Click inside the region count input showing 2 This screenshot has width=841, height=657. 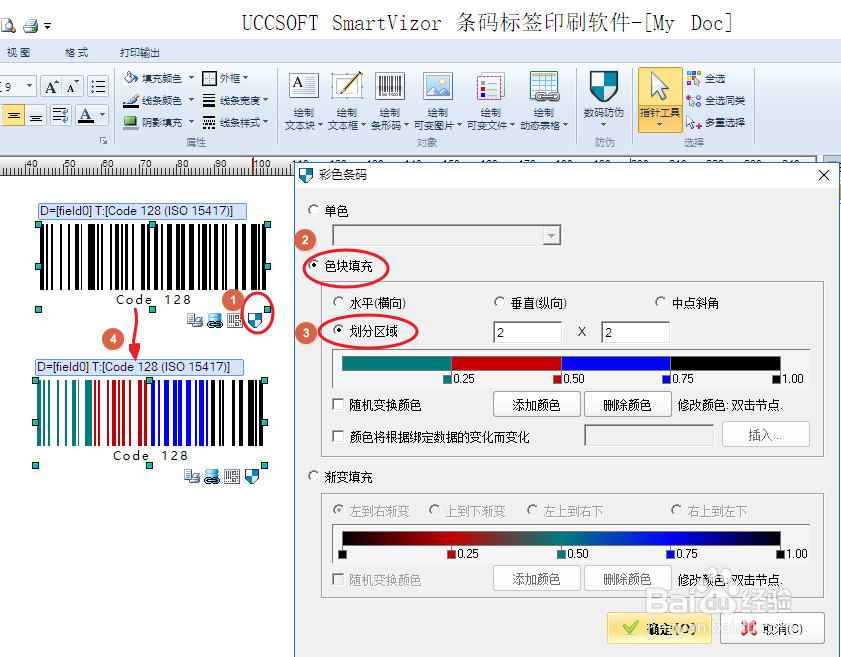pos(527,330)
